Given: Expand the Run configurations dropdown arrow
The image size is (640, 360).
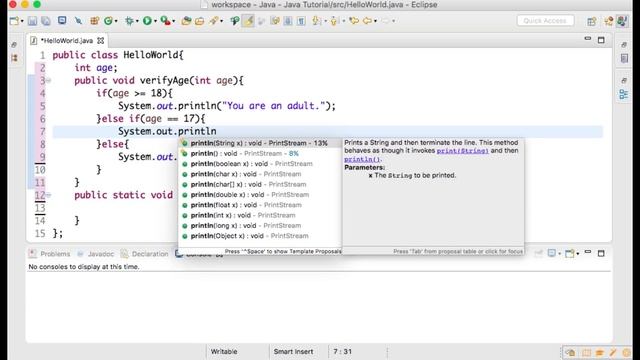Looking at the screenshot, I should pyautogui.click(x=155, y=21).
